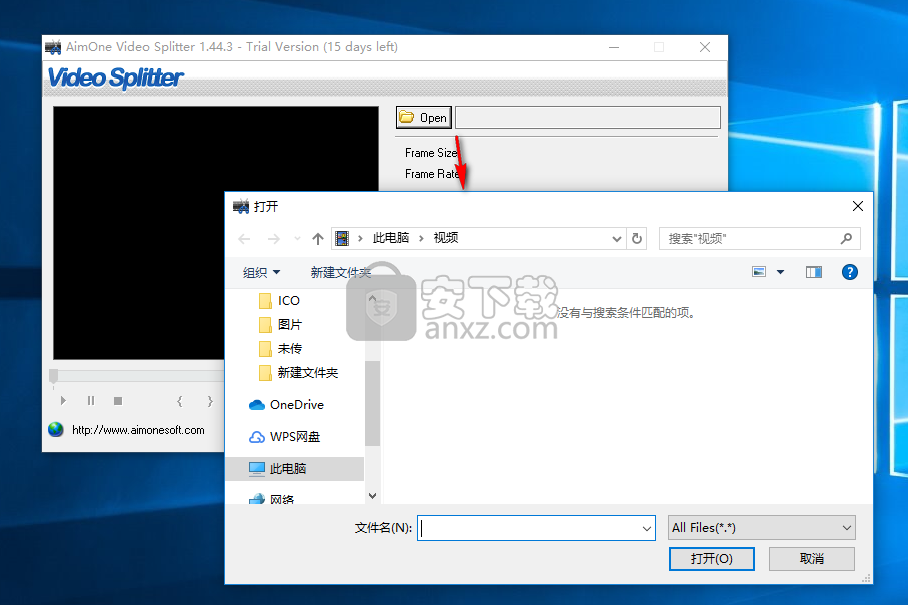Click the 打开 dialog title icon
This screenshot has width=908, height=605.
coord(241,206)
